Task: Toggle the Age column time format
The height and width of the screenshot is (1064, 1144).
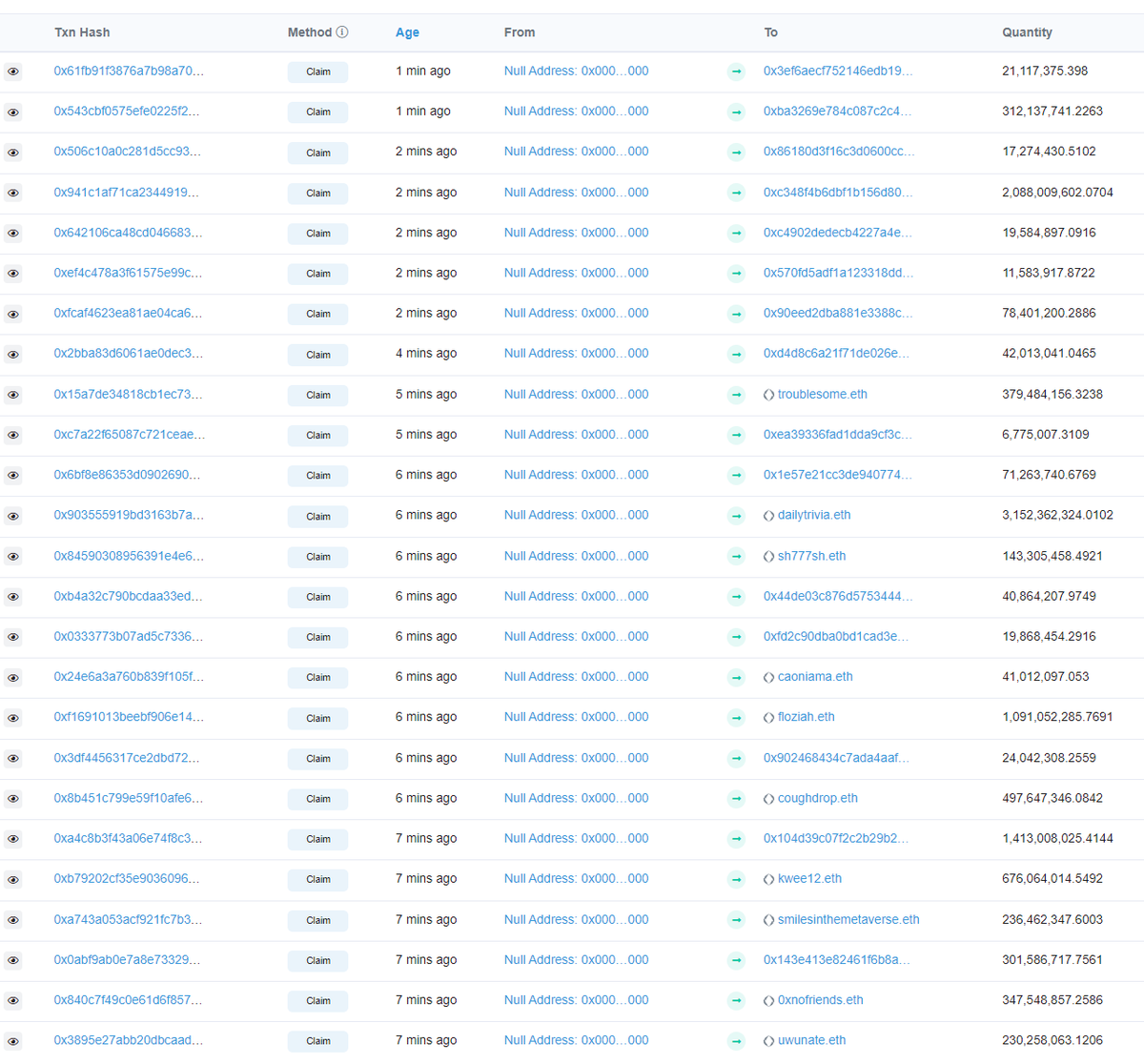Action: 407,32
